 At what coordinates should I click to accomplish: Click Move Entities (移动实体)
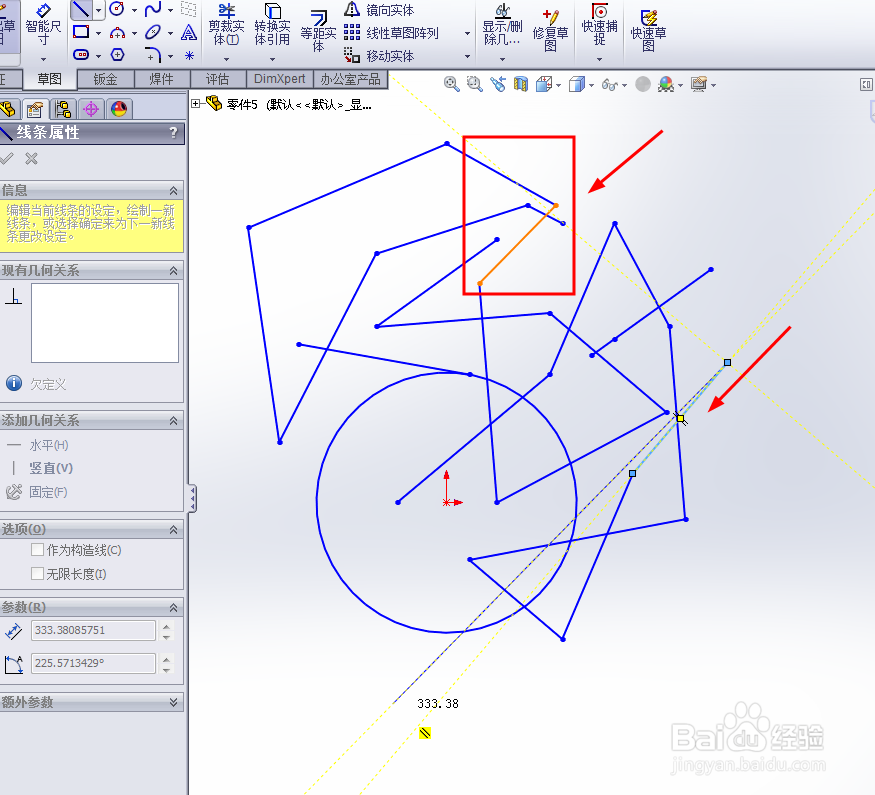coord(379,56)
